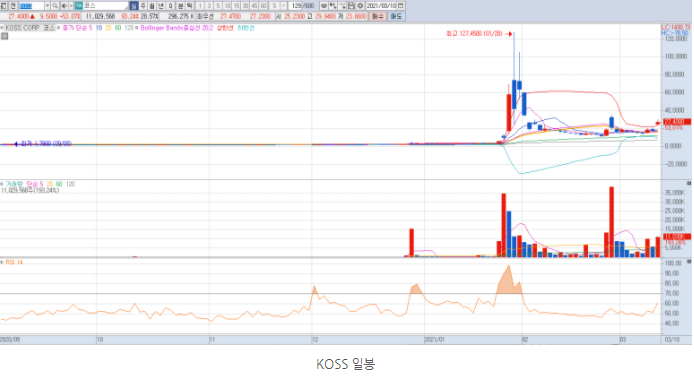The width and height of the screenshot is (694, 382).
Task: Click the yellow 20 moving average legend
Action: (x=108, y=27)
